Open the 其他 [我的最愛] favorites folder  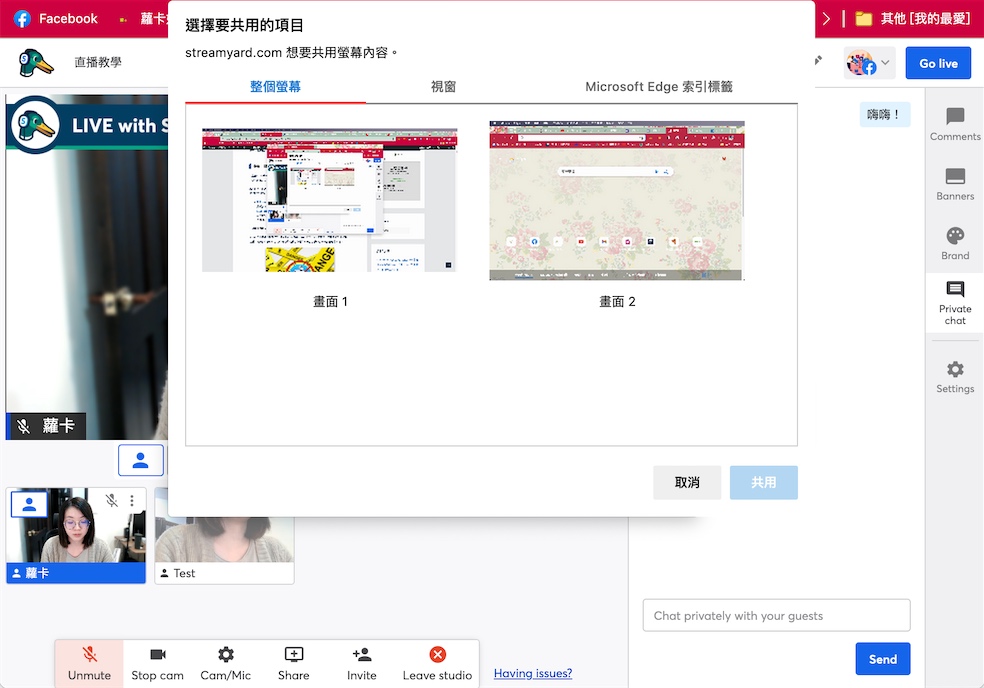913,18
